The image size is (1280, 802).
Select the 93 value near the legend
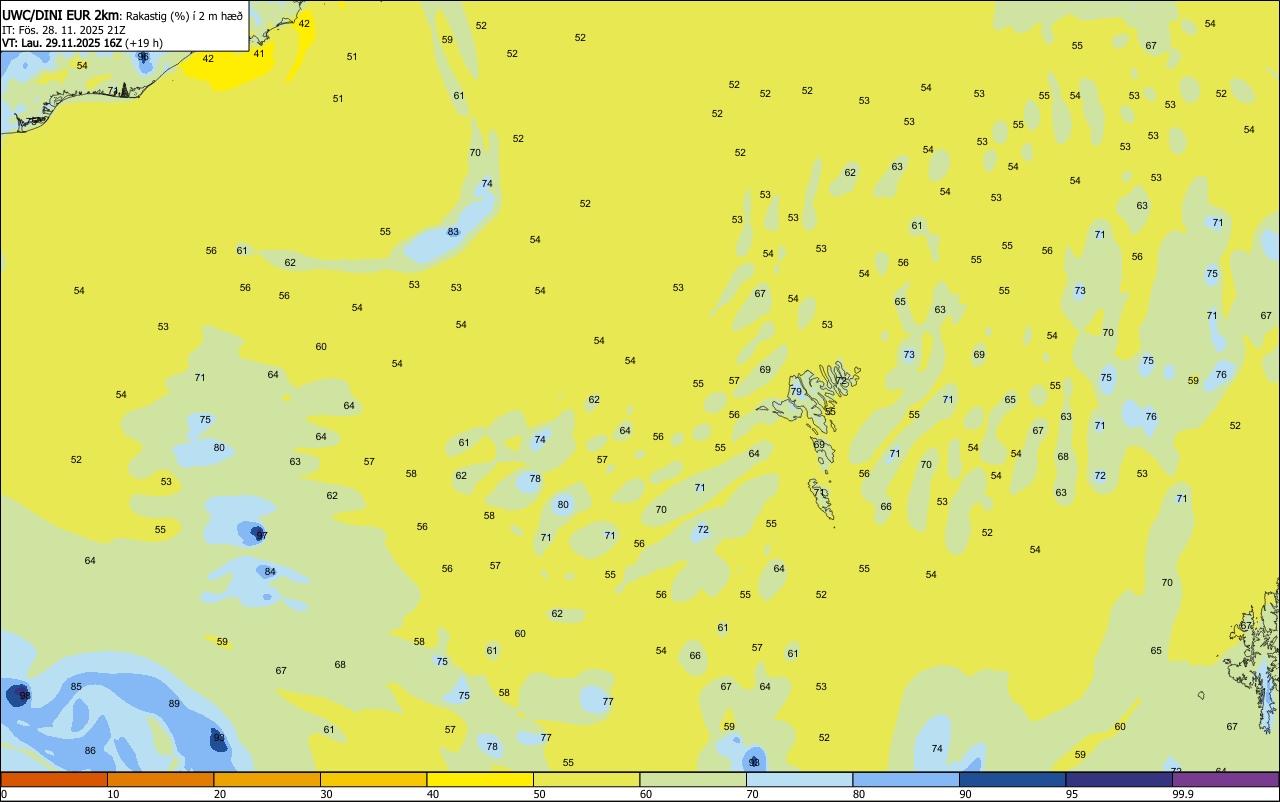(754, 763)
